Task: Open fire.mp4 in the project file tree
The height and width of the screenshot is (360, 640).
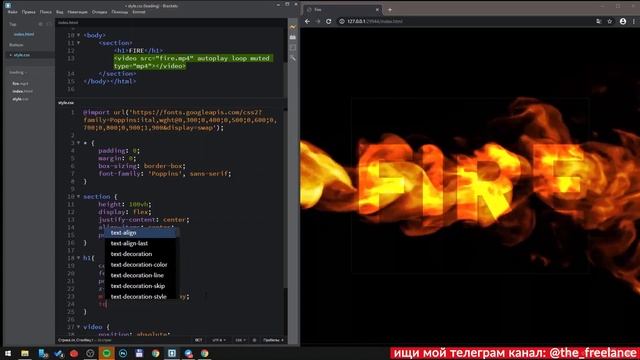Action: [x=20, y=84]
